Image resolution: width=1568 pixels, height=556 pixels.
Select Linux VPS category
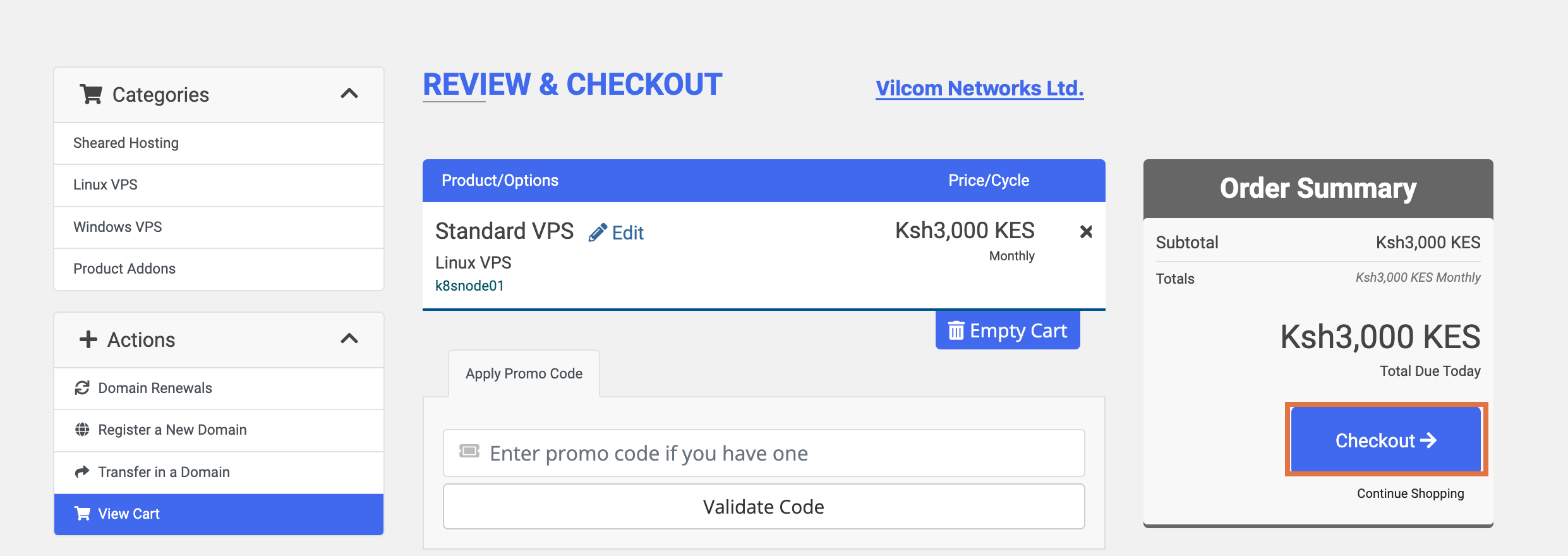click(x=219, y=184)
